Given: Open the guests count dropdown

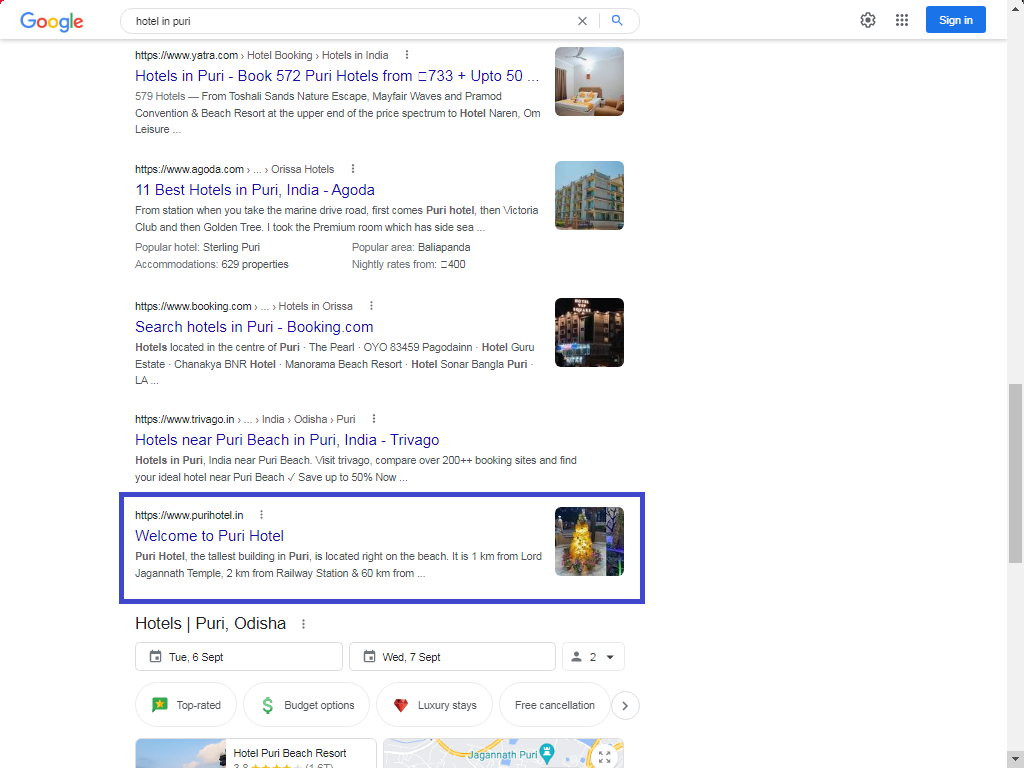Looking at the screenshot, I should pos(593,657).
